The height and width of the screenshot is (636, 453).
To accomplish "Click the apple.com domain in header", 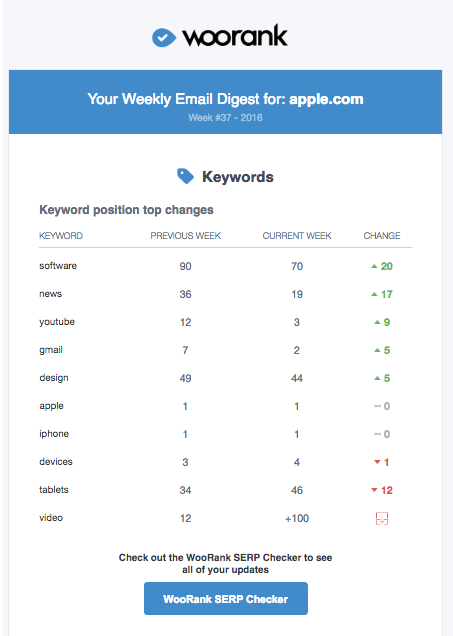I will pyautogui.click(x=326, y=99).
